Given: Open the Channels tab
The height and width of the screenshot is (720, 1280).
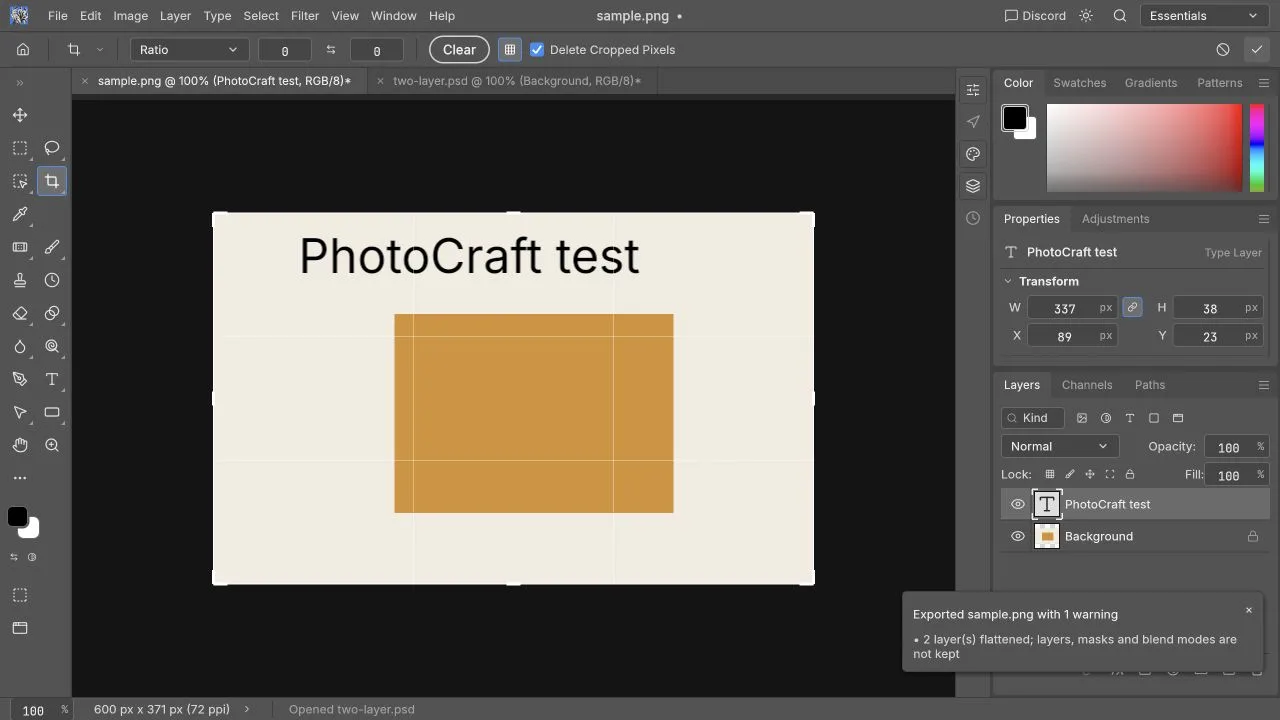Looking at the screenshot, I should pyautogui.click(x=1087, y=385).
